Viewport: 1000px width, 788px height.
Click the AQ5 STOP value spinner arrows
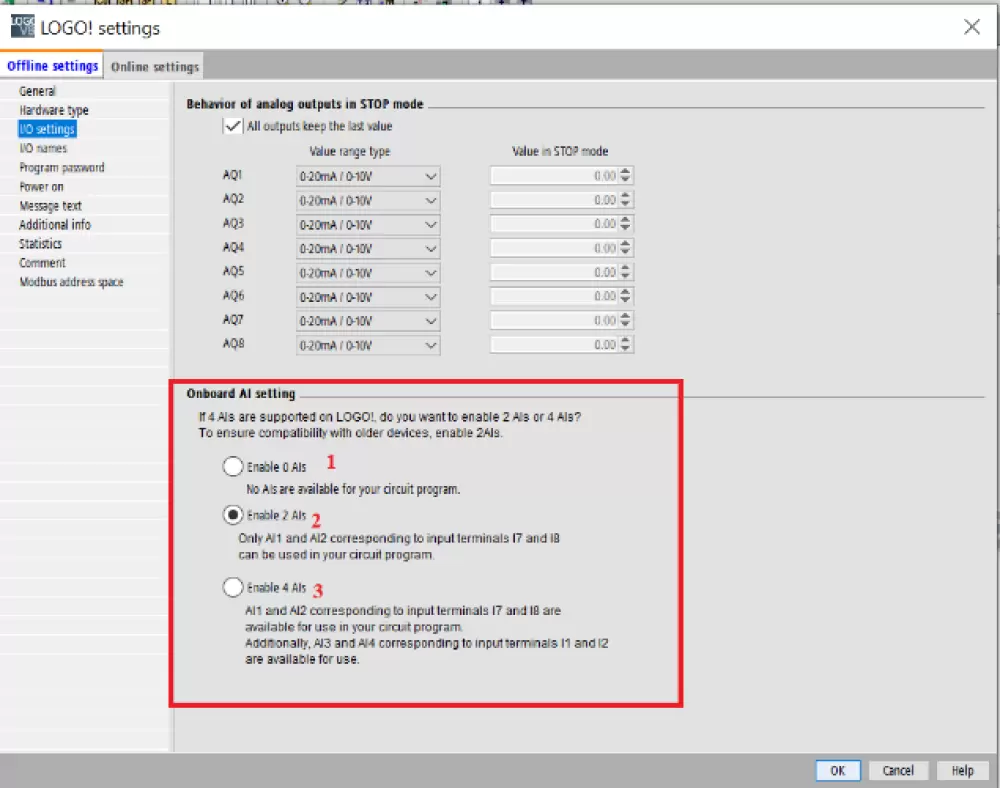(625, 272)
